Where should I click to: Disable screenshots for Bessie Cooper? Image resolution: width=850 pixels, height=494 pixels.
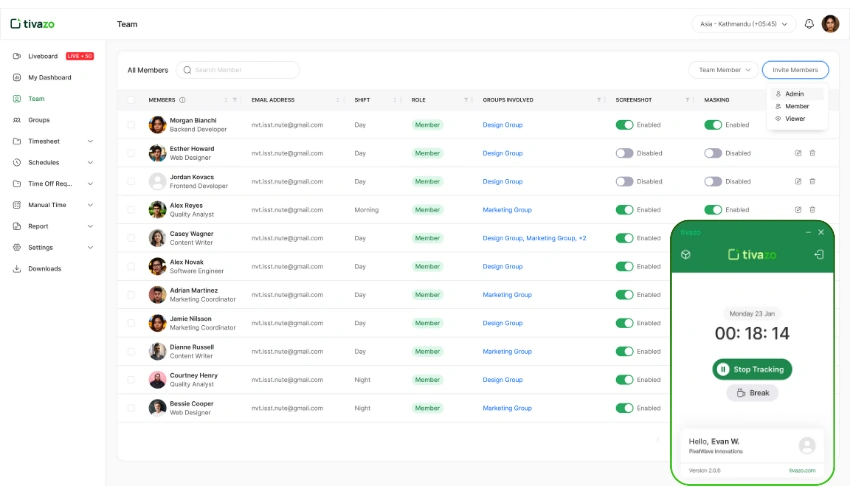(624, 408)
